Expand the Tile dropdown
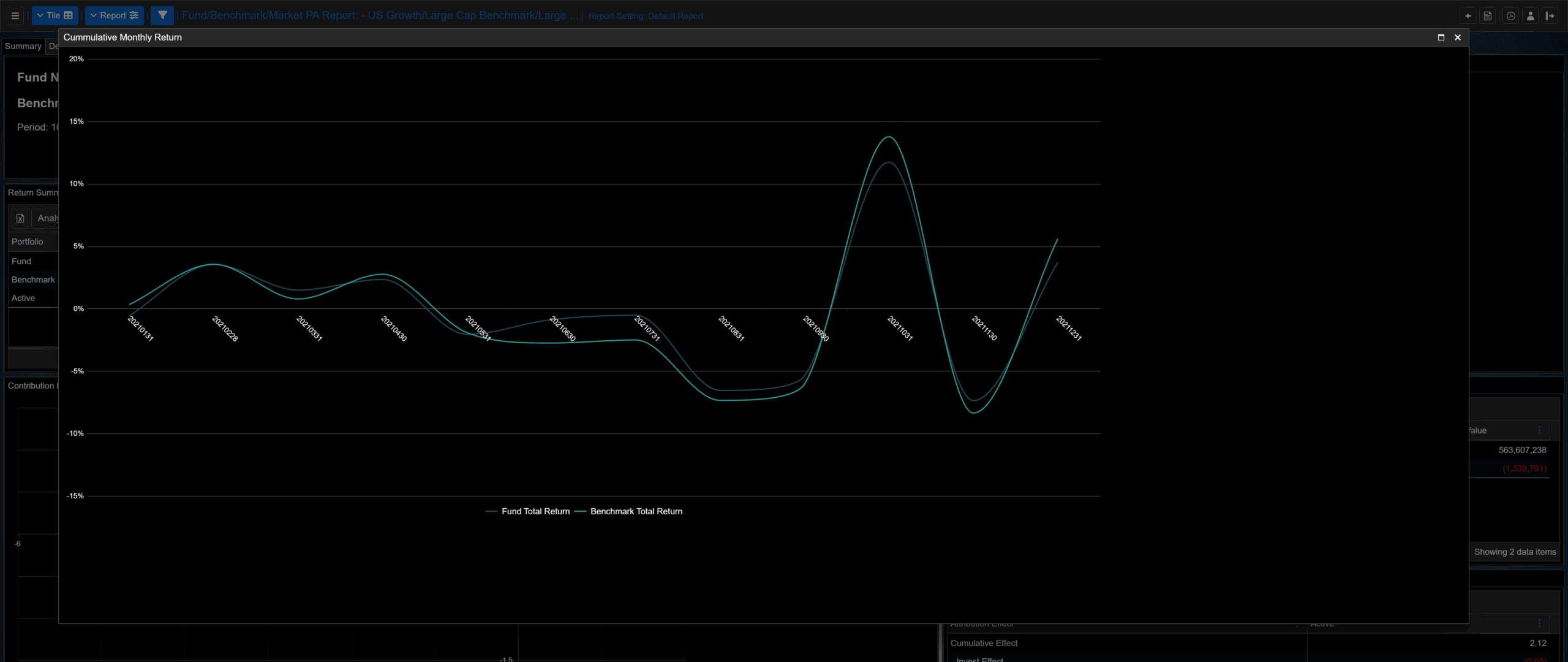1568x662 pixels. pyautogui.click(x=55, y=16)
